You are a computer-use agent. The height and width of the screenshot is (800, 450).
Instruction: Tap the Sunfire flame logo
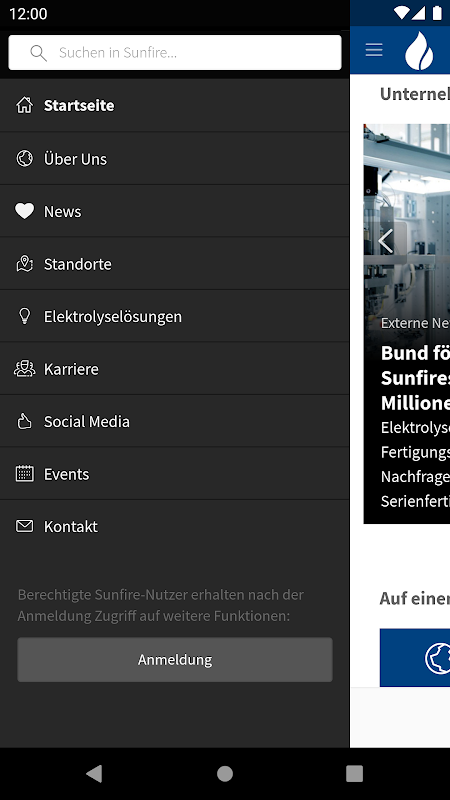click(x=419, y=50)
